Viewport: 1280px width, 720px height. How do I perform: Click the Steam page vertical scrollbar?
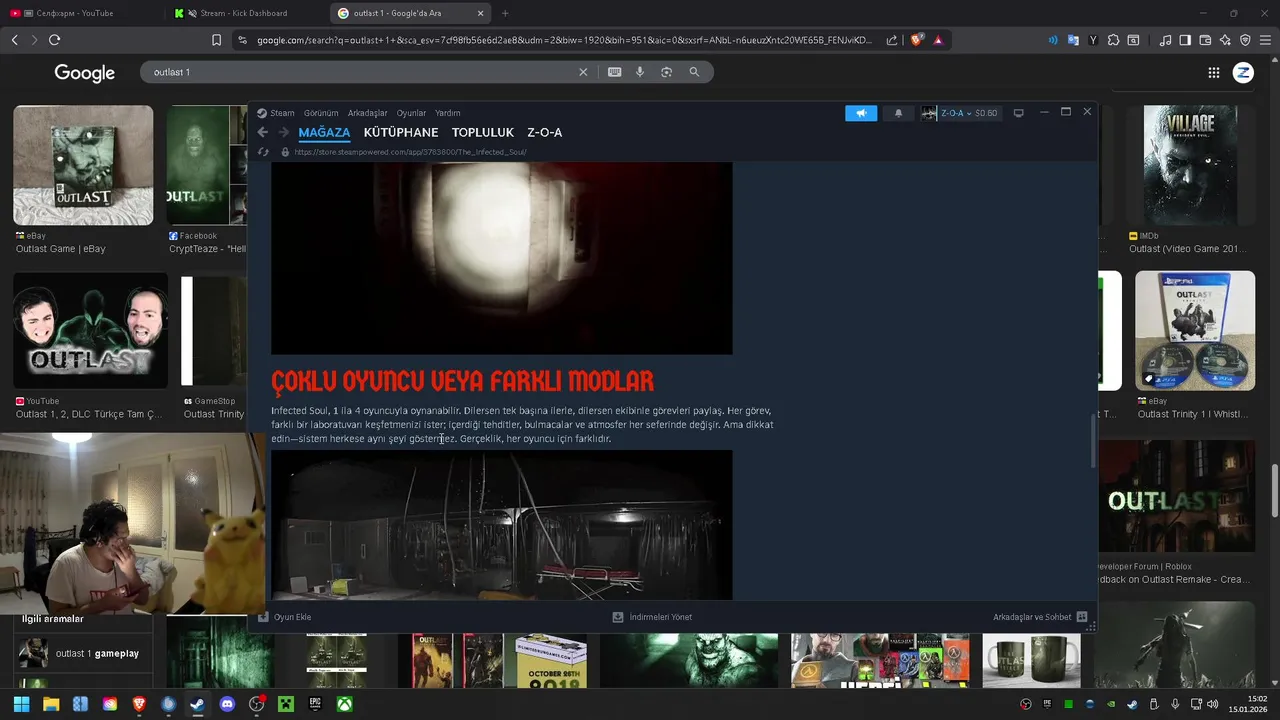pyautogui.click(x=1092, y=440)
